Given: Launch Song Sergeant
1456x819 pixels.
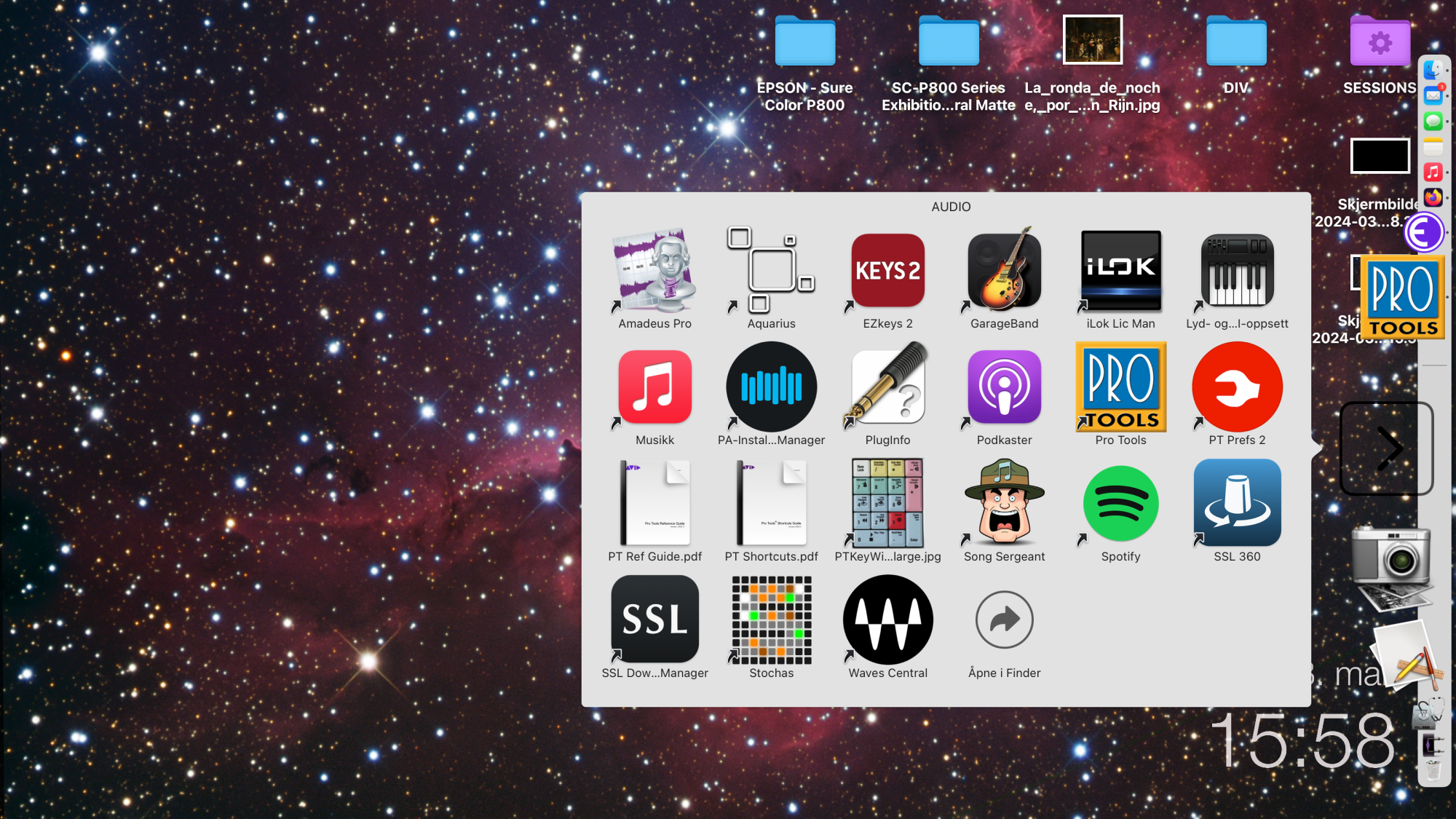Looking at the screenshot, I should click(x=1004, y=503).
